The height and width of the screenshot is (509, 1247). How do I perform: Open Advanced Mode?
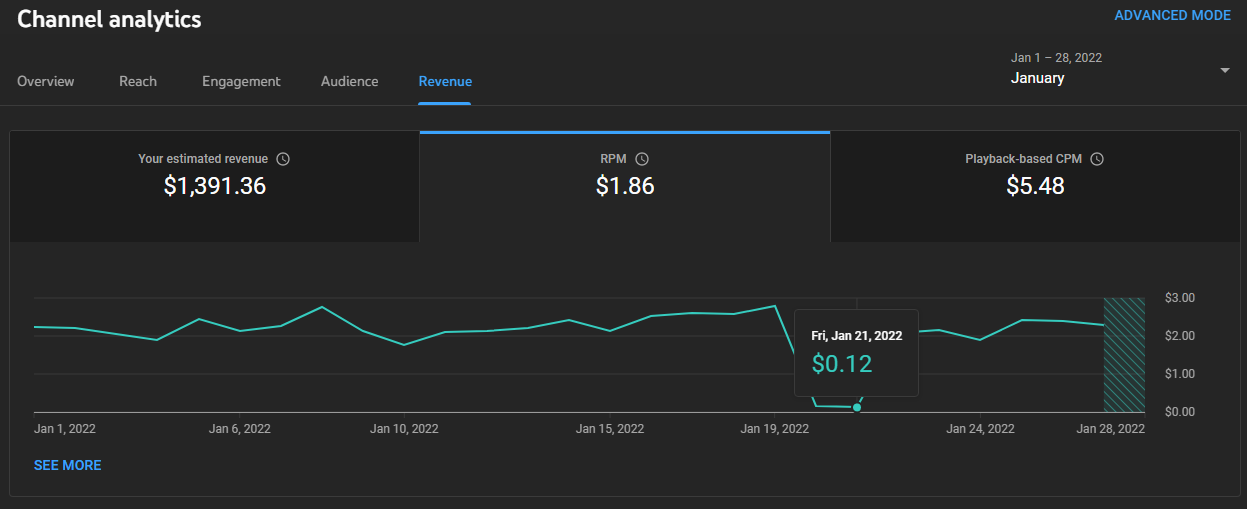pos(1172,16)
